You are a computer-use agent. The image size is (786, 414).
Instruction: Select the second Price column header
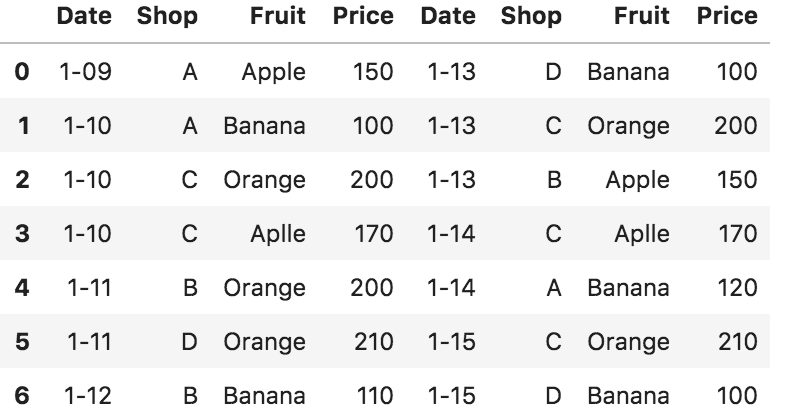(727, 16)
